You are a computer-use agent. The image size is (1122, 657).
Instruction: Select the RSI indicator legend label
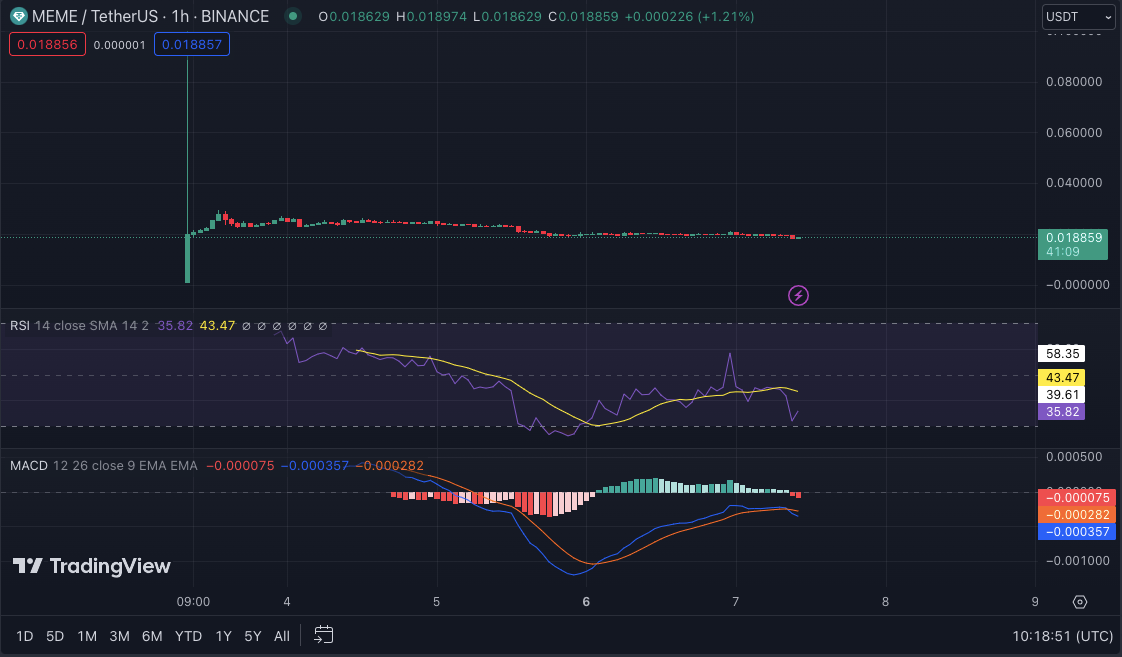20,325
